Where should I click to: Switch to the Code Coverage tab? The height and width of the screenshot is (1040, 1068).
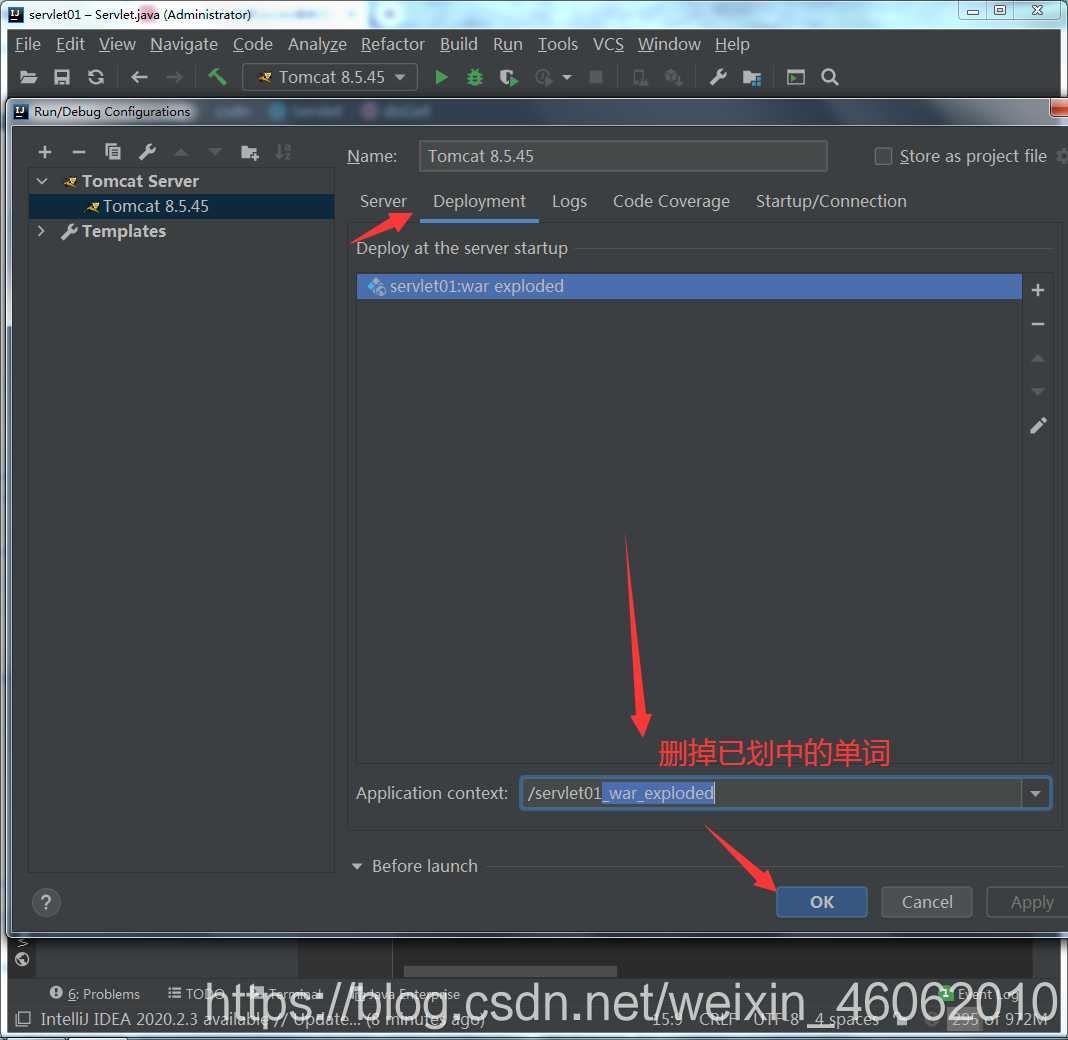click(x=671, y=202)
